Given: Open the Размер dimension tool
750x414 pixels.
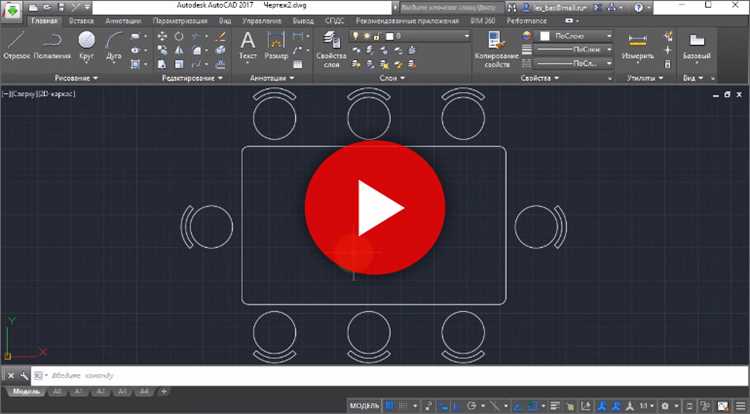Looking at the screenshot, I should (x=276, y=45).
